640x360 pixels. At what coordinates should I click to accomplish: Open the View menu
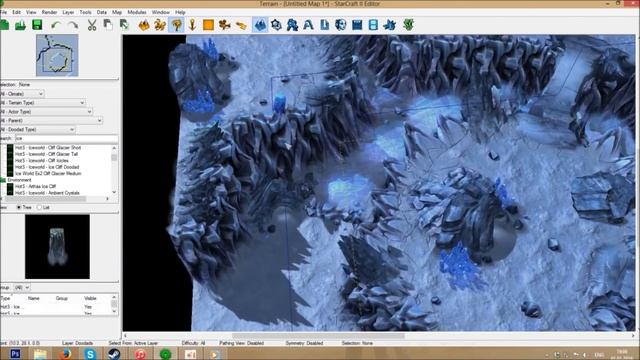pos(31,12)
